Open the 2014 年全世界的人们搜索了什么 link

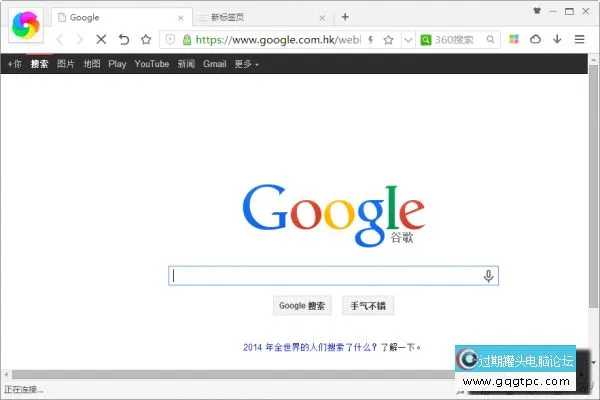click(x=310, y=347)
